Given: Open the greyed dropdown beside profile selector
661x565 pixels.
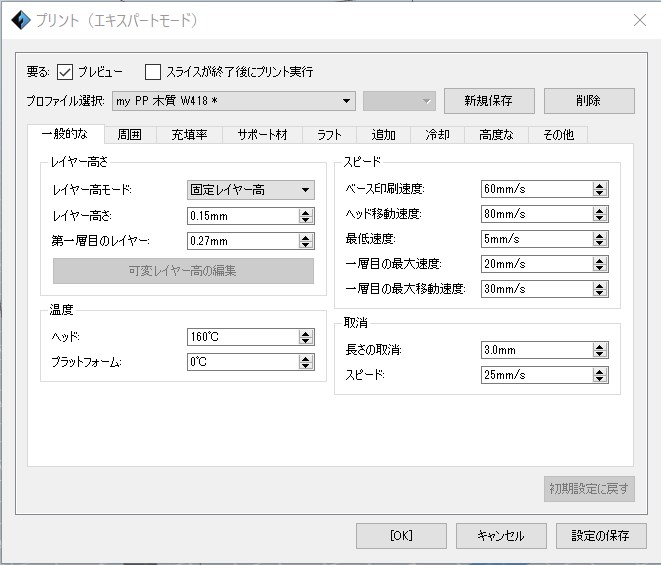Looking at the screenshot, I should click(399, 101).
